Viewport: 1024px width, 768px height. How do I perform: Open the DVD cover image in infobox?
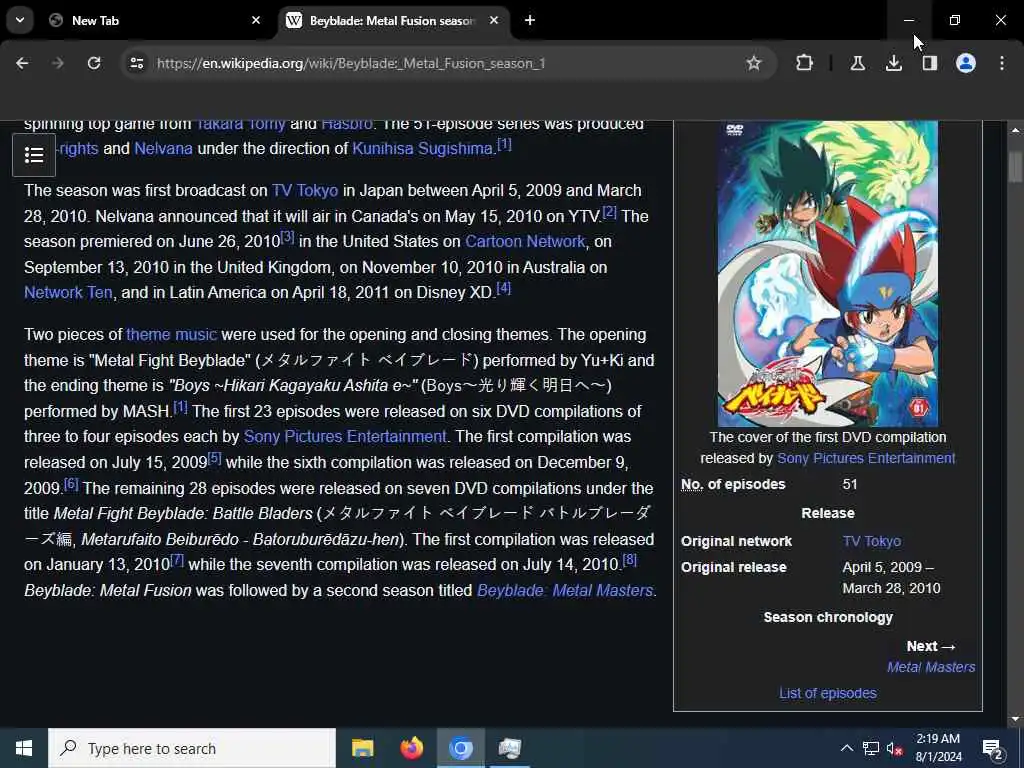[x=827, y=274]
